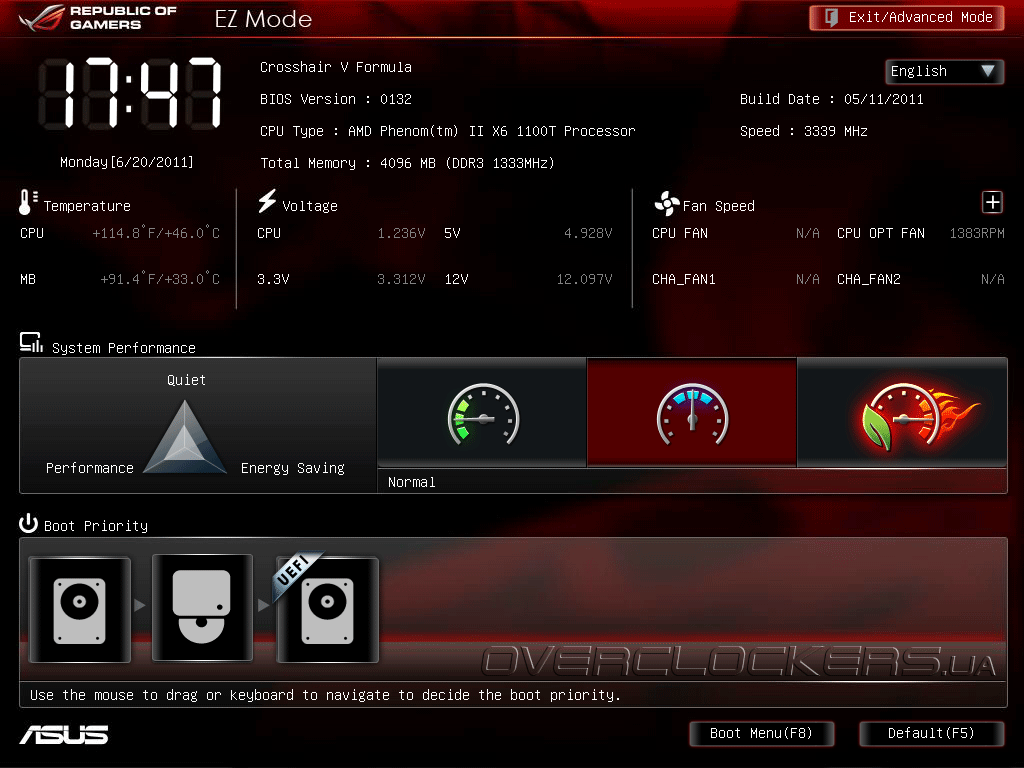Select the Energy Saving green gauge mode
Viewport: 1024px width, 768px height.
[483, 413]
